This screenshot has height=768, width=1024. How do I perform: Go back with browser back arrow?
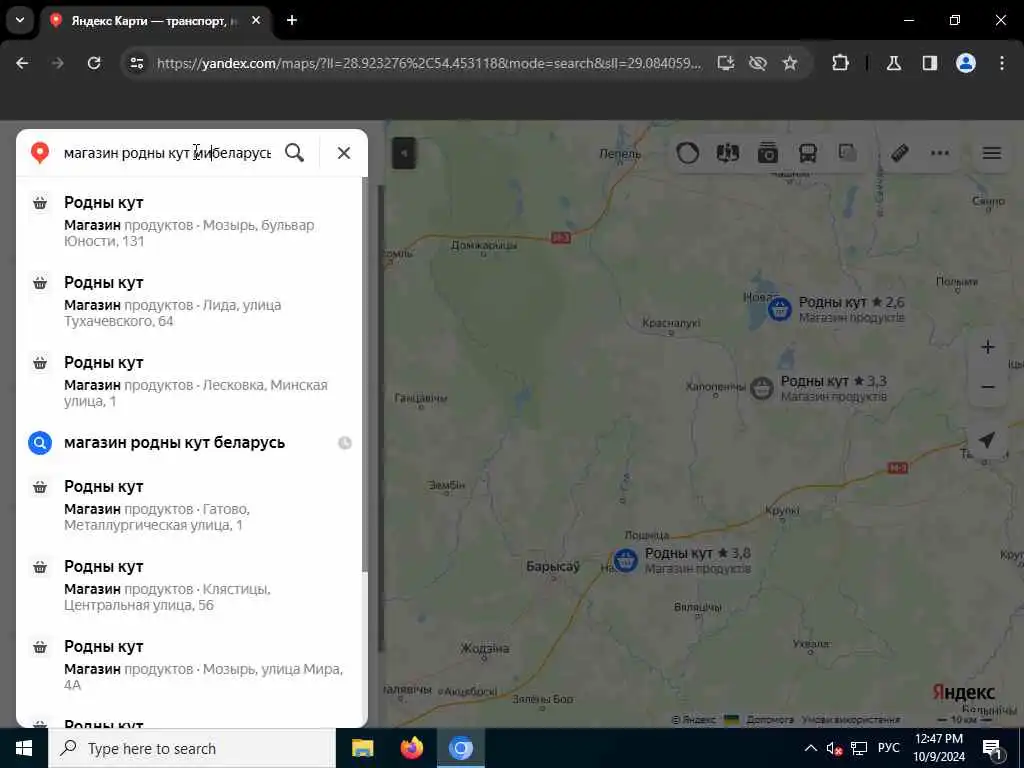22,63
